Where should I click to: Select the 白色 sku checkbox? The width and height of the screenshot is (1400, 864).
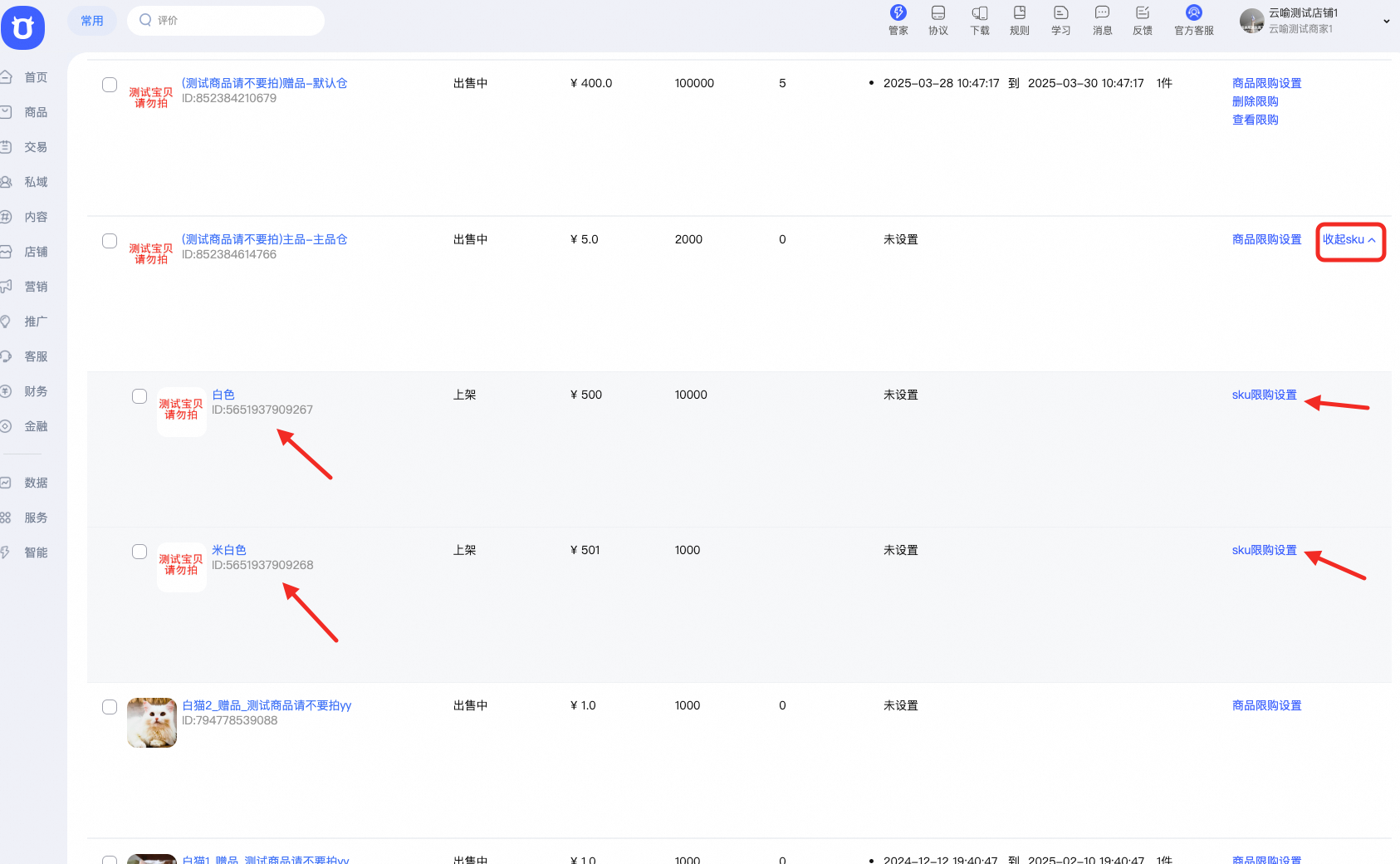coord(140,396)
